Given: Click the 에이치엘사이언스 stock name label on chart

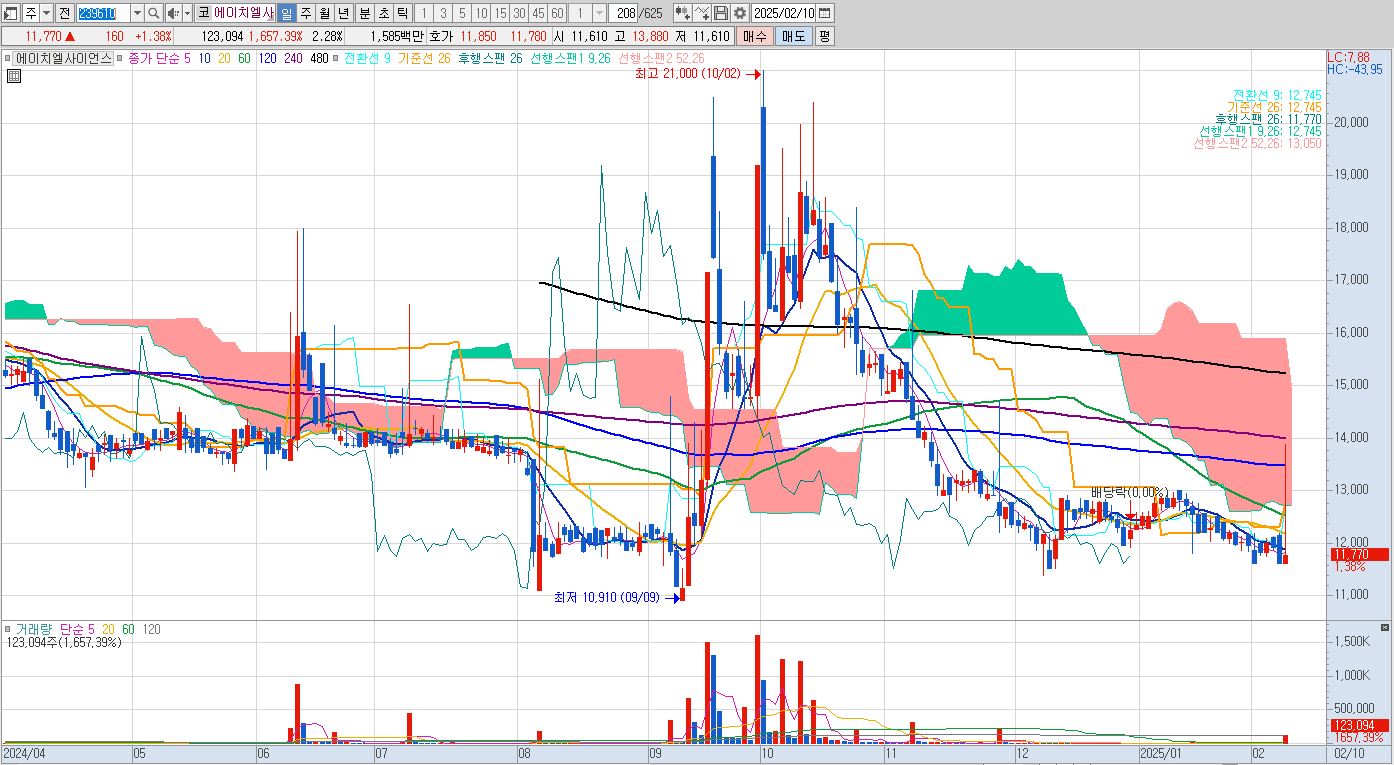Looking at the screenshot, I should click(x=63, y=58).
